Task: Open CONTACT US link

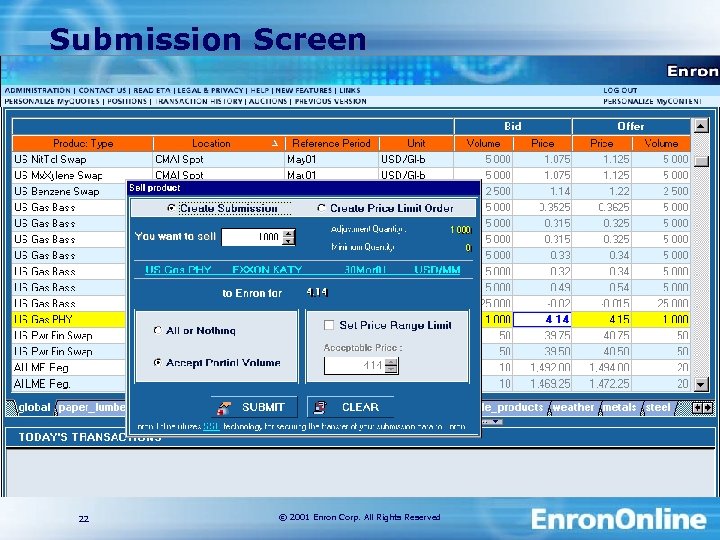Action: [x=102, y=90]
